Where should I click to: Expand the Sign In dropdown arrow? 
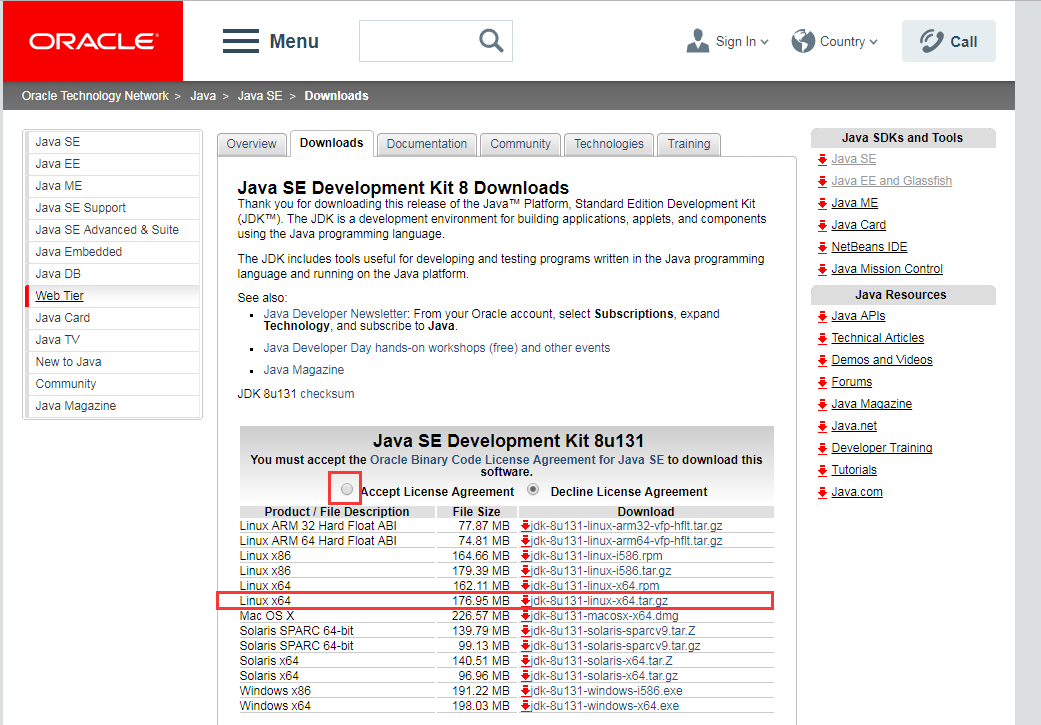point(764,42)
